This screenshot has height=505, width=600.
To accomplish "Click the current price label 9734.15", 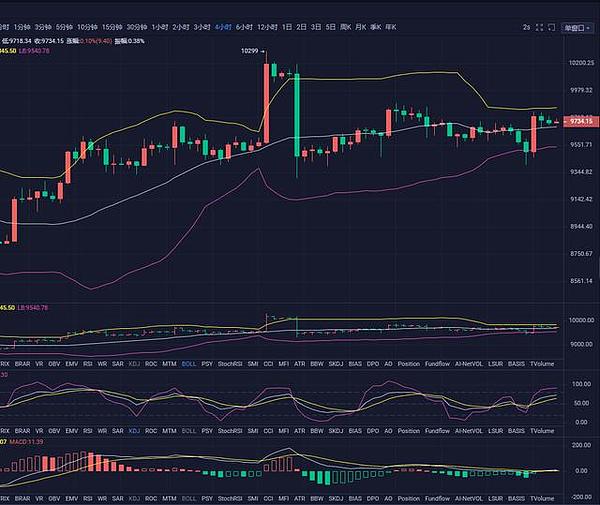I will [x=581, y=121].
